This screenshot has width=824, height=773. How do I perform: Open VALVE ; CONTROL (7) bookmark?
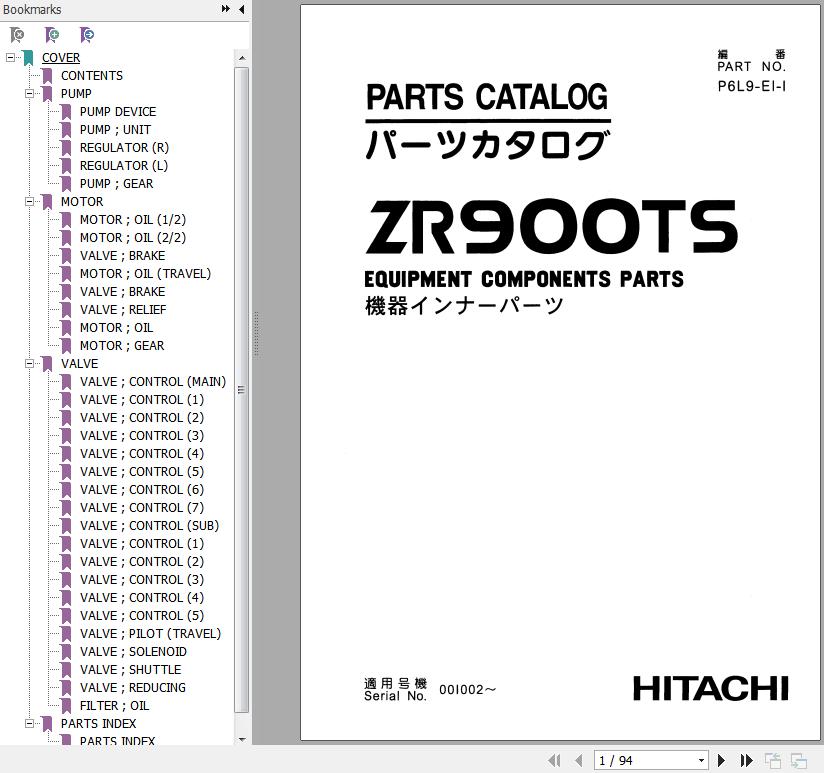[142, 508]
